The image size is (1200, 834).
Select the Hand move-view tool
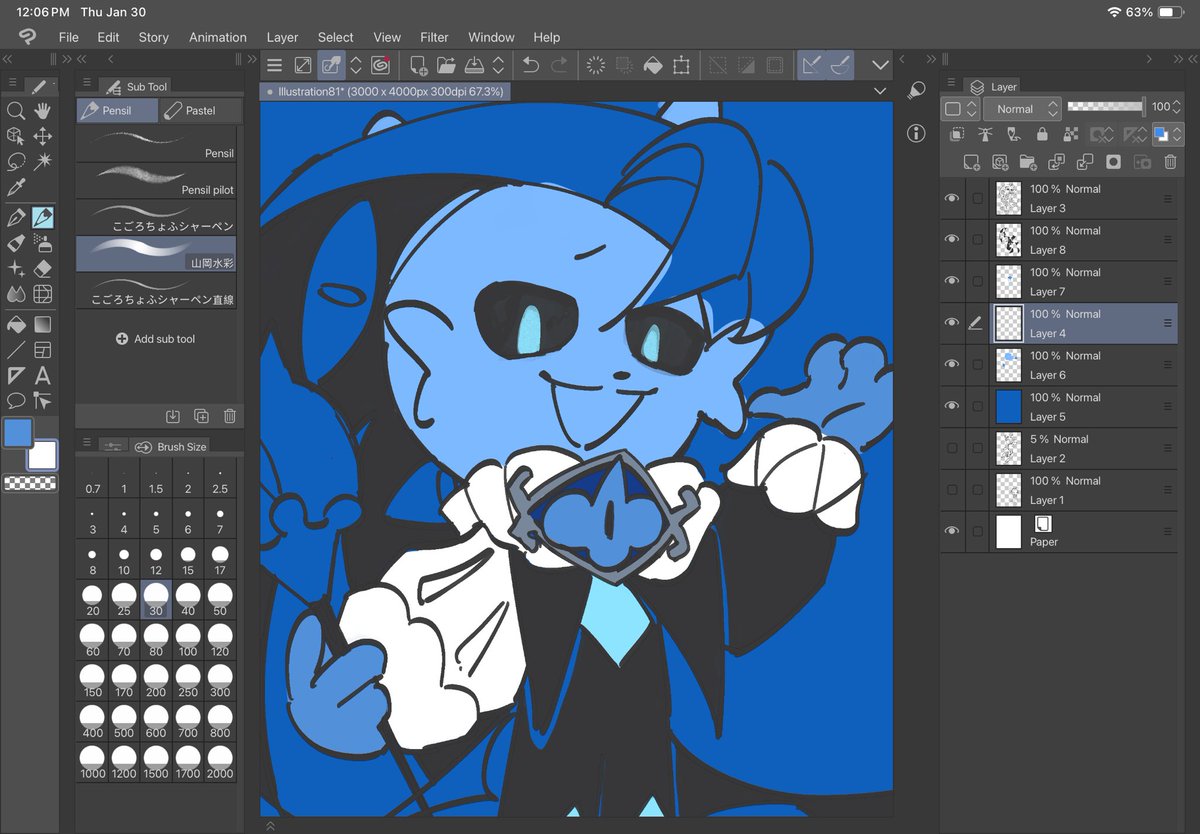point(43,111)
